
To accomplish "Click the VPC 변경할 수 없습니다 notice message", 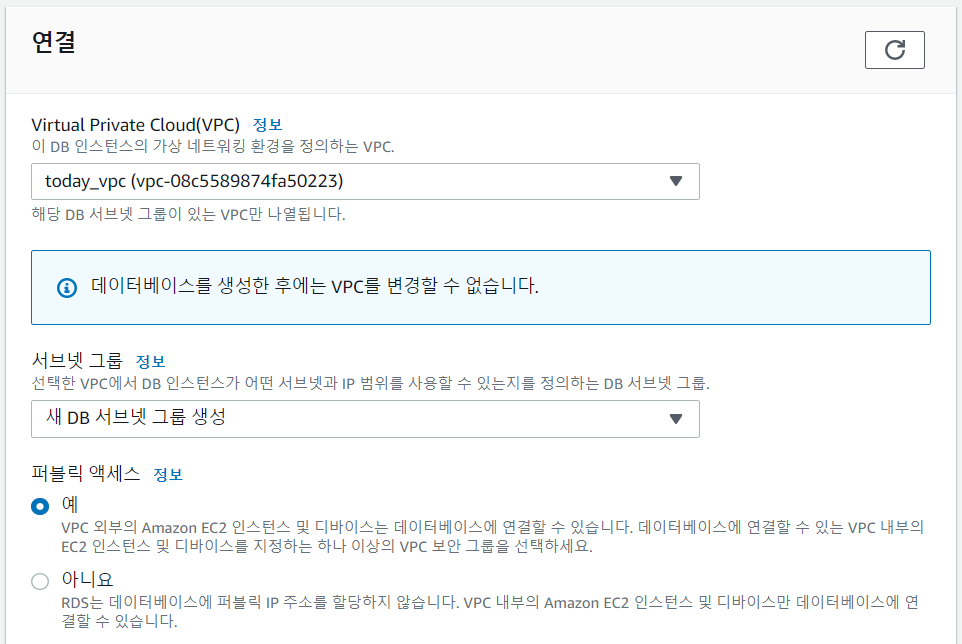I will tap(315, 286).
